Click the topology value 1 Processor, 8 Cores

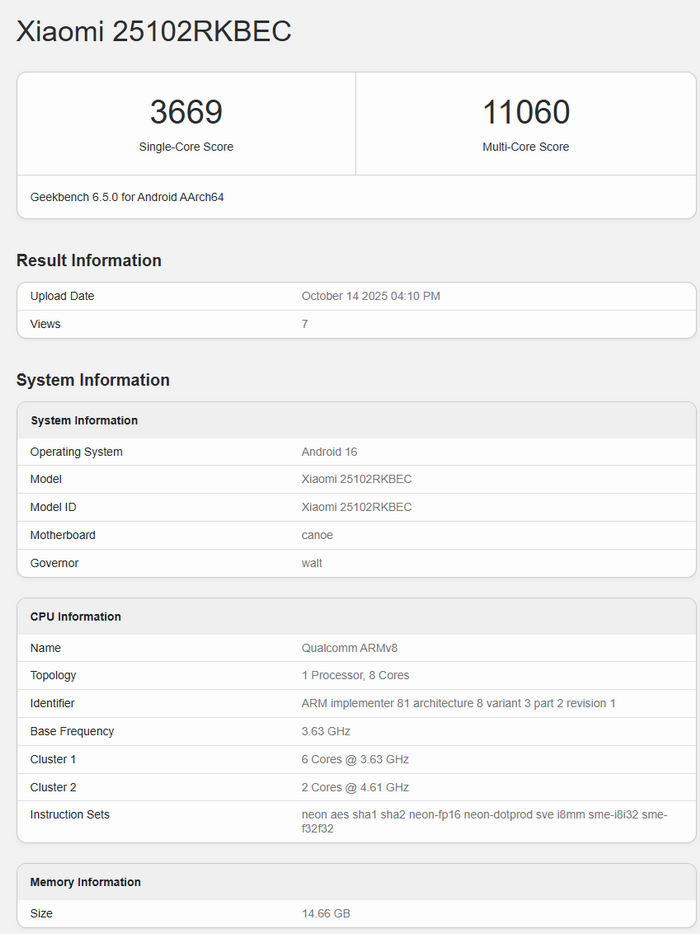point(355,675)
